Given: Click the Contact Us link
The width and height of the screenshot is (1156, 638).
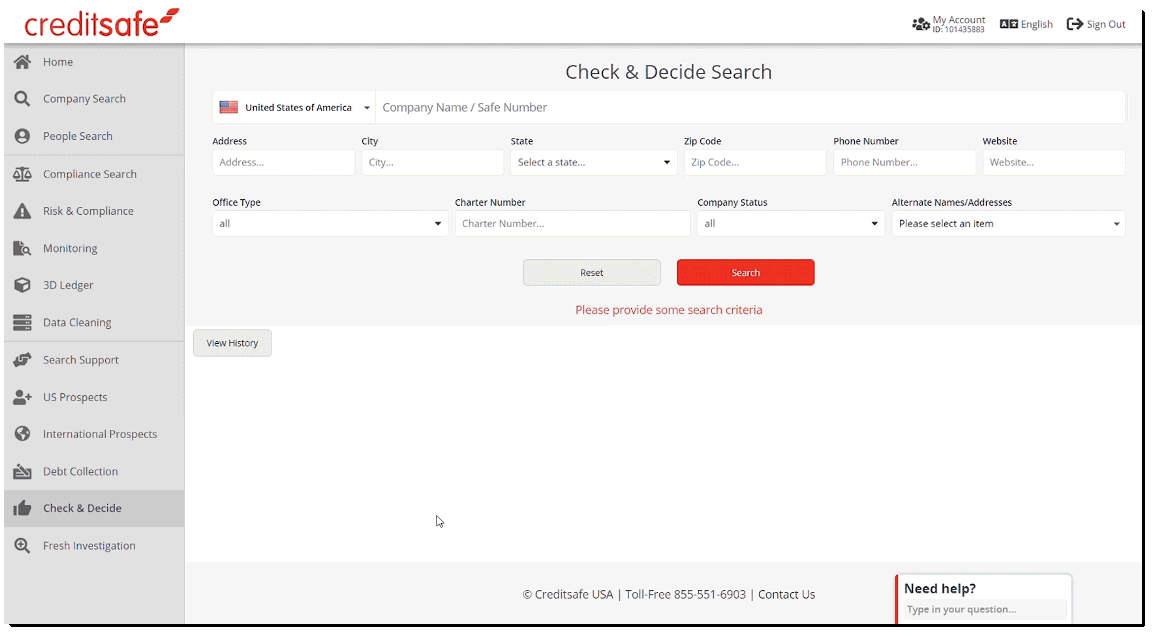Looking at the screenshot, I should coord(786,594).
